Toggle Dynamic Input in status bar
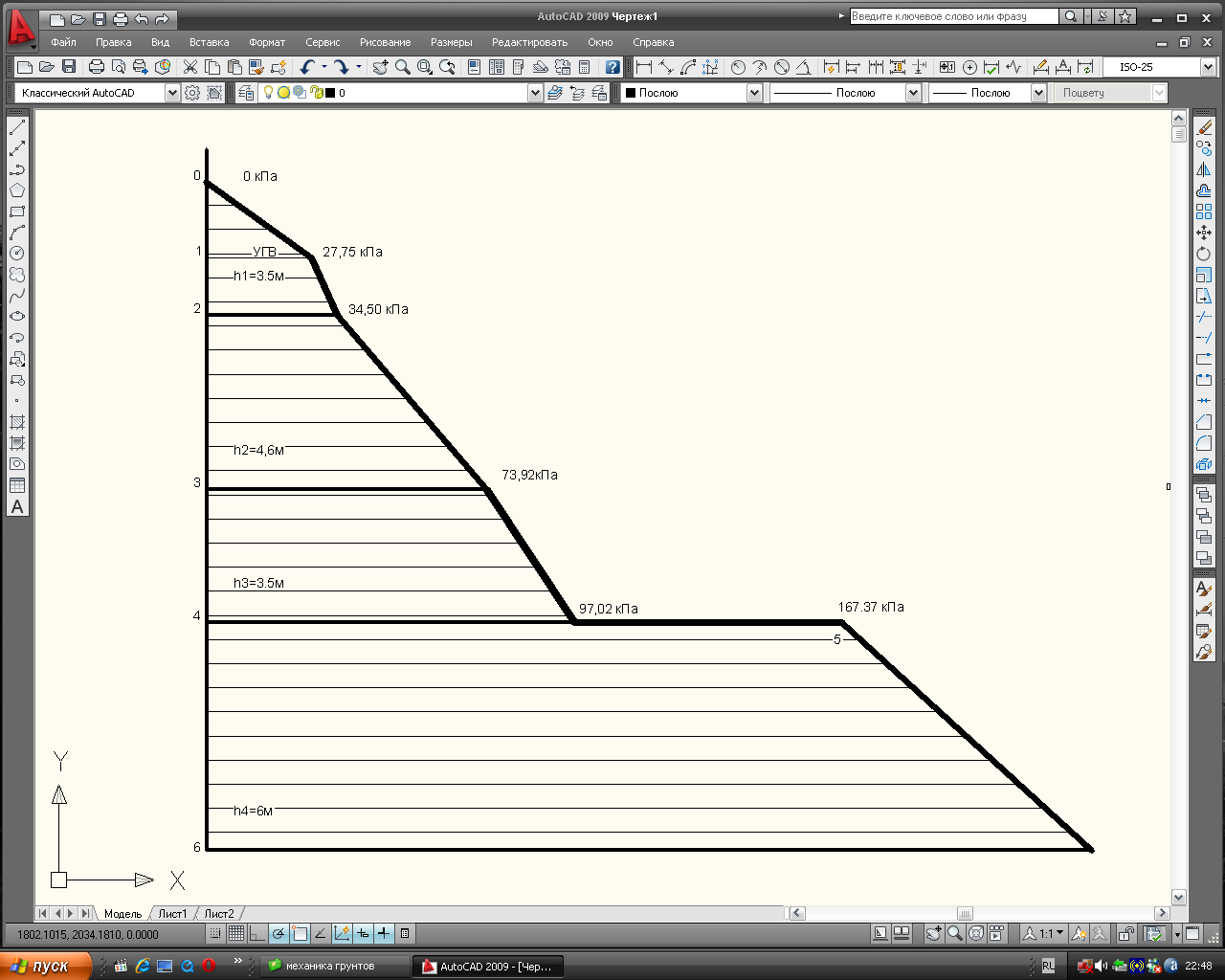The image size is (1225, 980). (363, 934)
